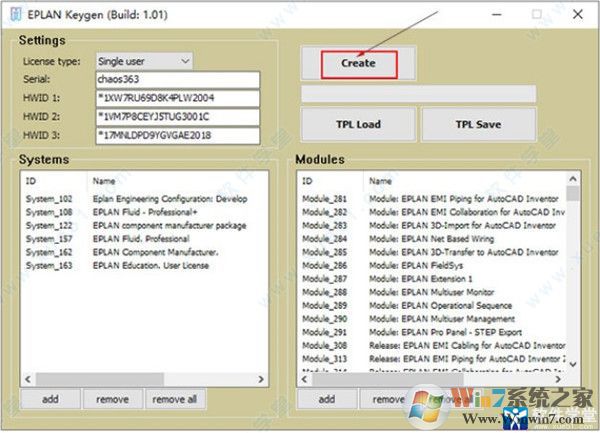Image resolution: width=600 pixels, height=433 pixels.
Task: Click the add button under Systems
Action: (51, 399)
